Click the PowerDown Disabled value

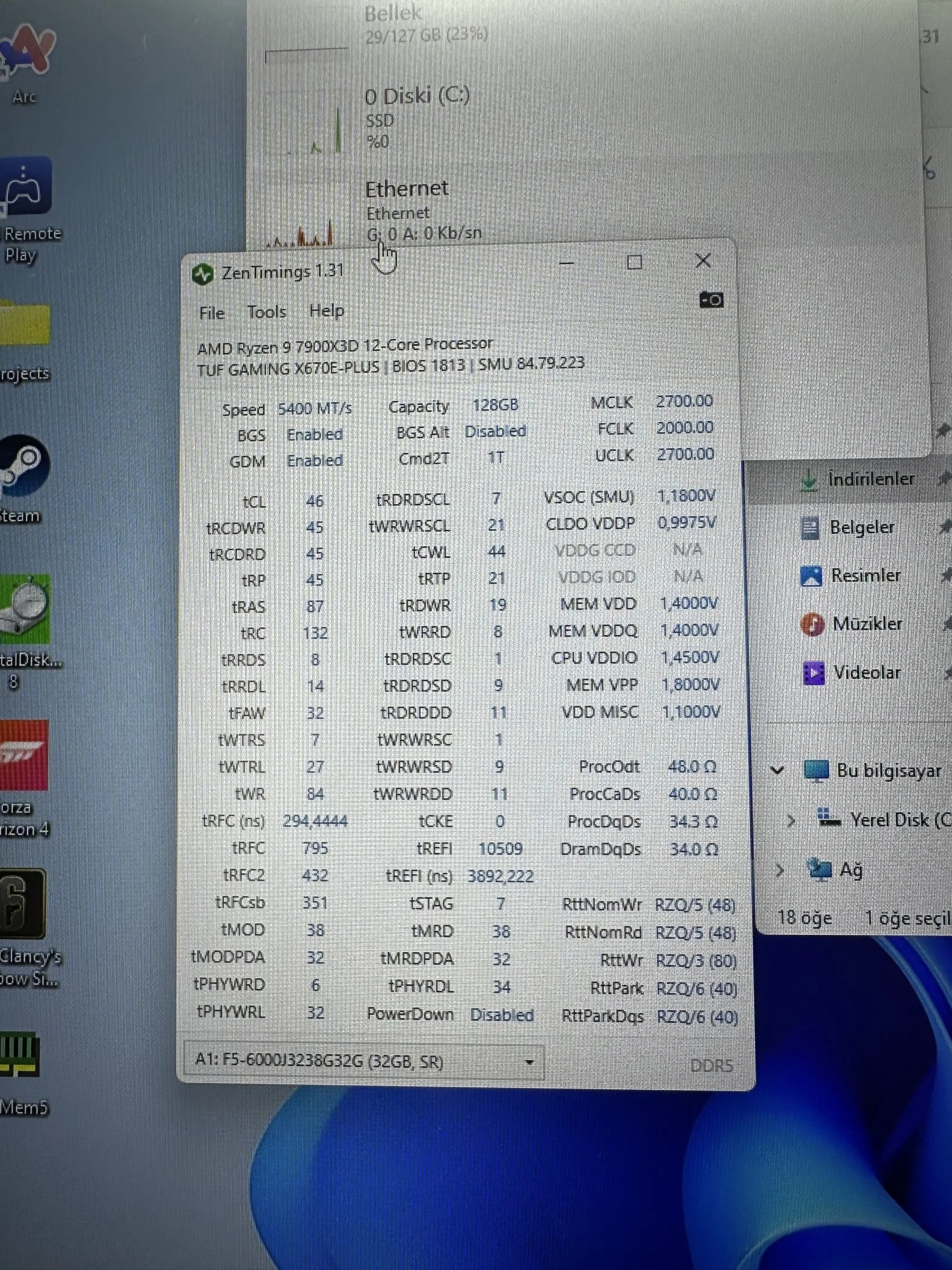pyautogui.click(x=502, y=1015)
